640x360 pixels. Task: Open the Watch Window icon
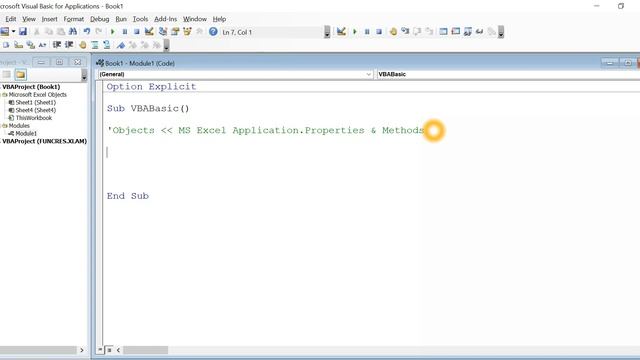(x=468, y=31)
